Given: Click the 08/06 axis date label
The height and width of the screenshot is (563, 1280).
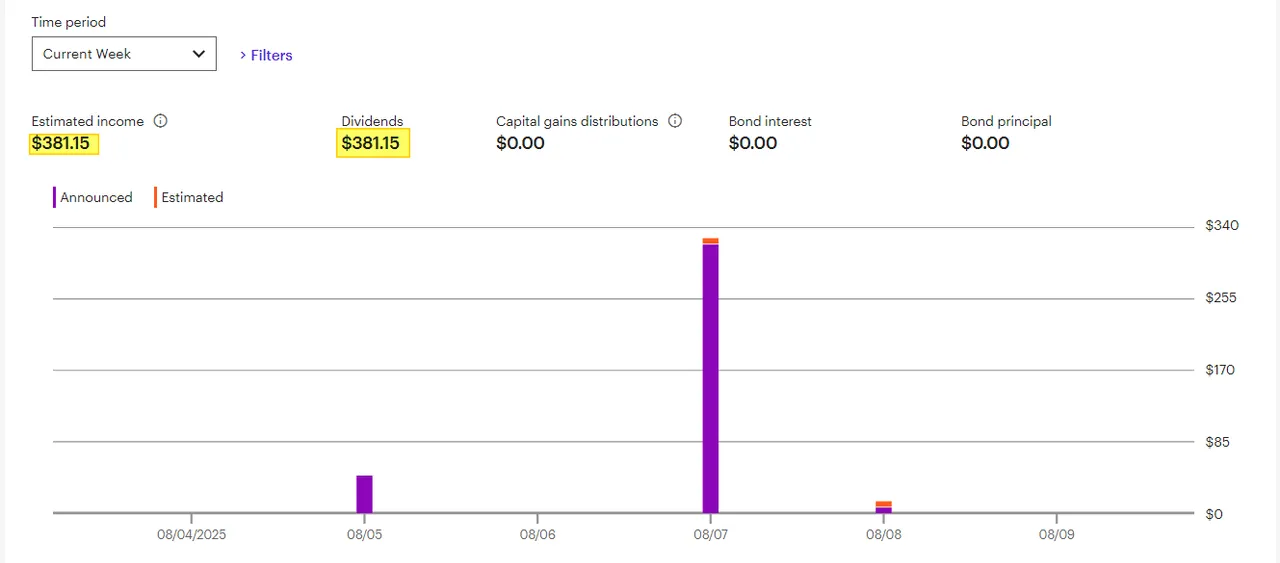Looking at the screenshot, I should (537, 535).
